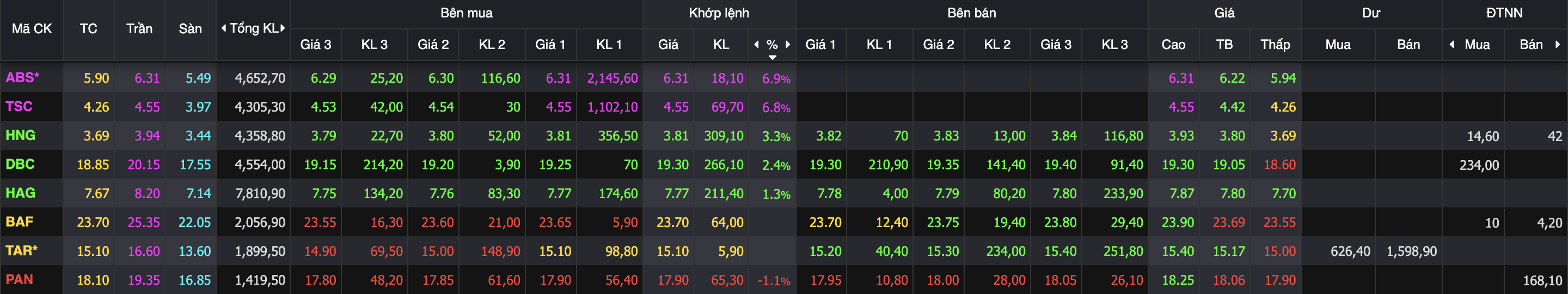Open the DBC stock ticker
This screenshot has width=1568, height=294.
click(x=20, y=164)
